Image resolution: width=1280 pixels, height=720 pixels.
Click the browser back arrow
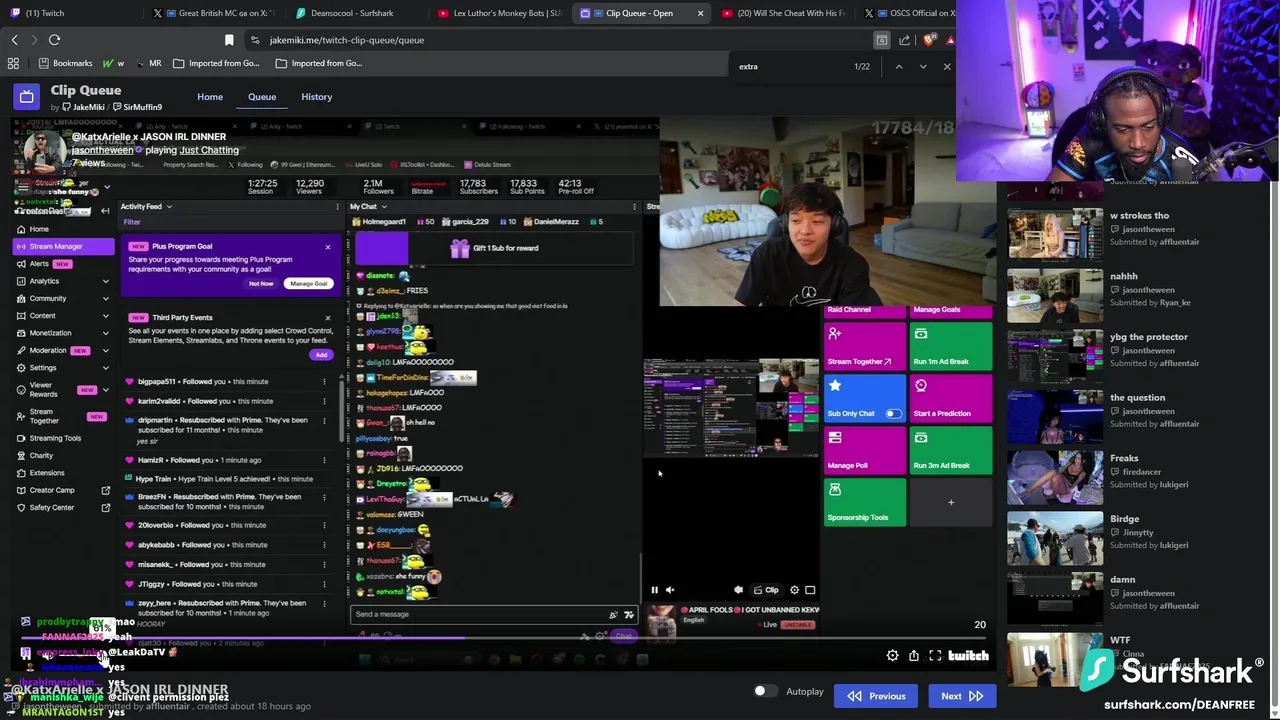click(x=14, y=40)
